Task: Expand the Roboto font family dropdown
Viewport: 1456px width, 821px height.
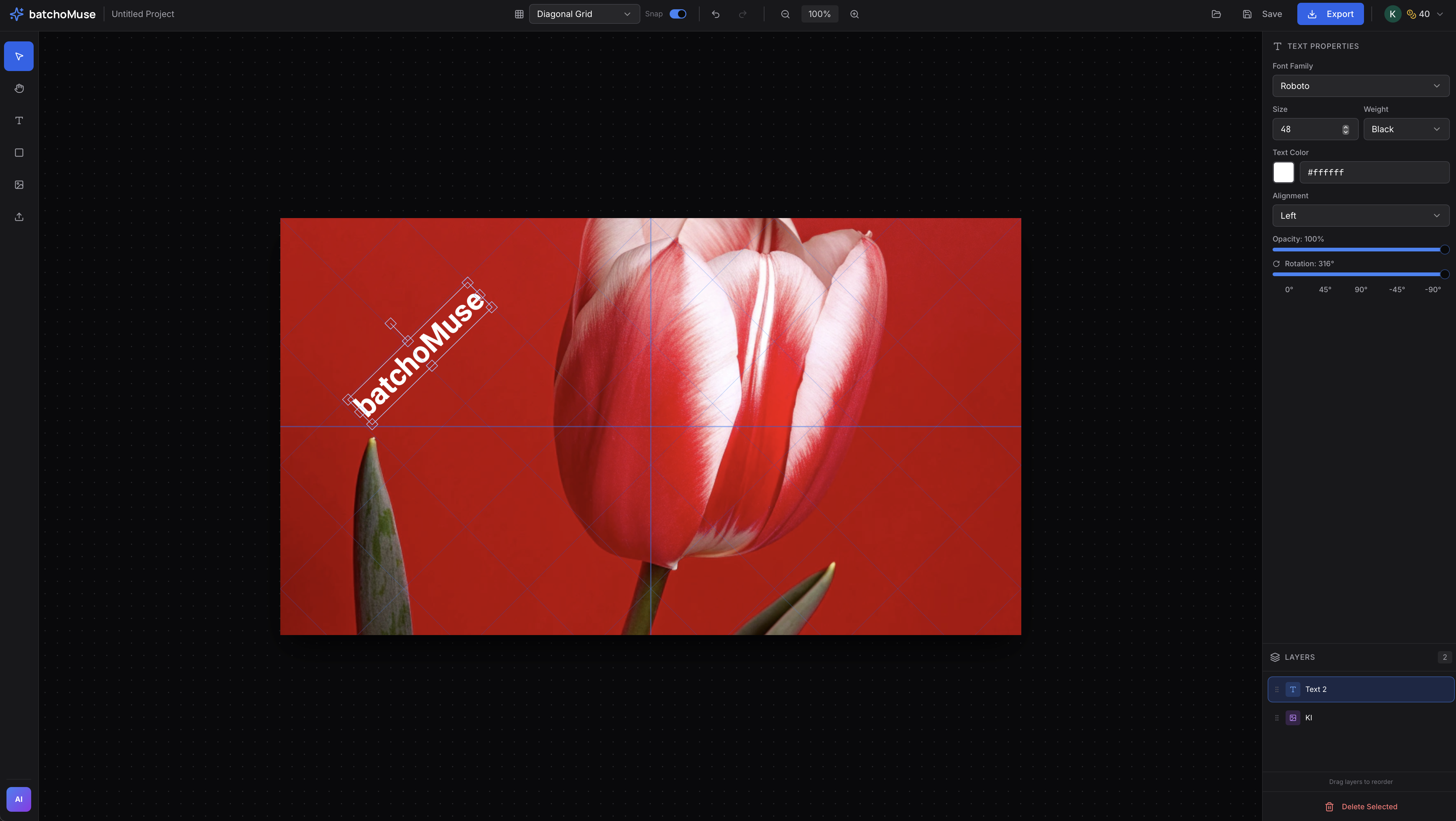Action: pyautogui.click(x=1361, y=86)
